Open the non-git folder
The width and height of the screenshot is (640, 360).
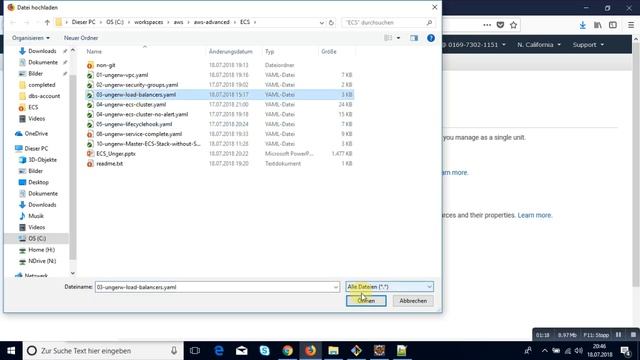[x=106, y=65]
